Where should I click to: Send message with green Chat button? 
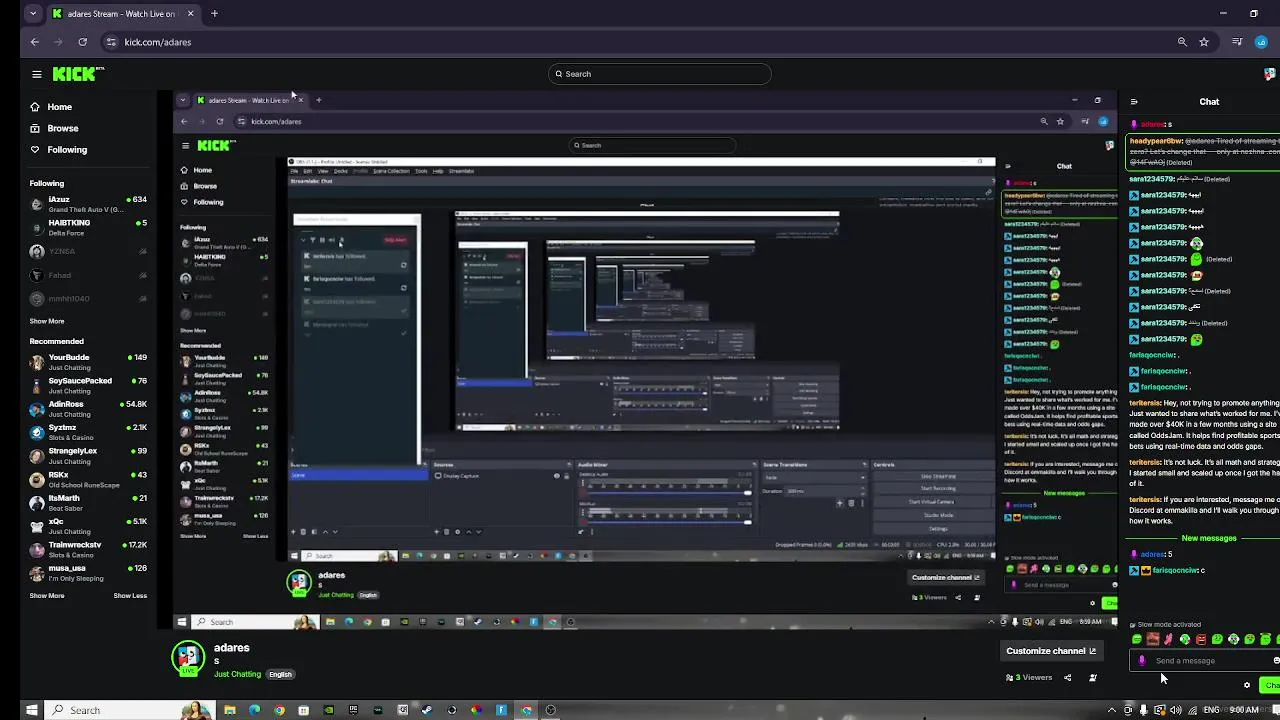(x=1270, y=685)
